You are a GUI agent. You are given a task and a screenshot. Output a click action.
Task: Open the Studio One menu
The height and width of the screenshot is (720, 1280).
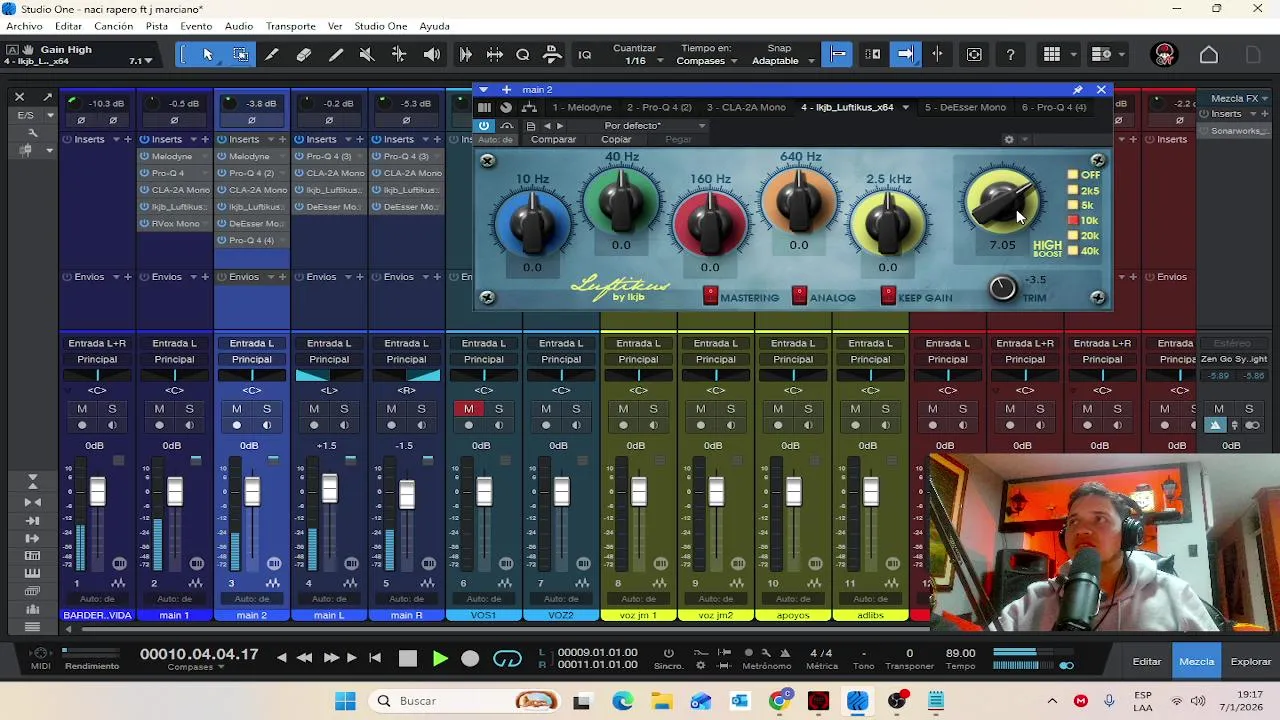click(x=380, y=26)
